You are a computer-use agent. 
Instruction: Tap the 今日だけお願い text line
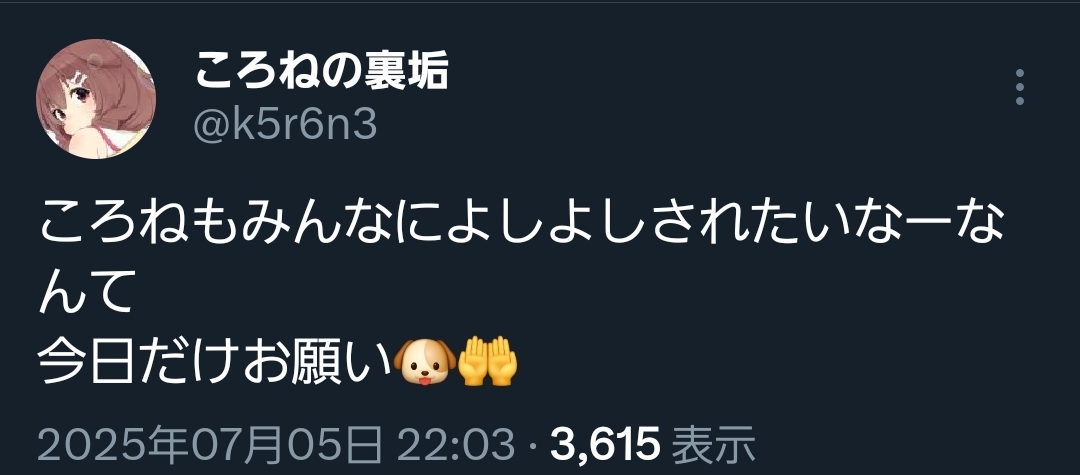[214, 361]
